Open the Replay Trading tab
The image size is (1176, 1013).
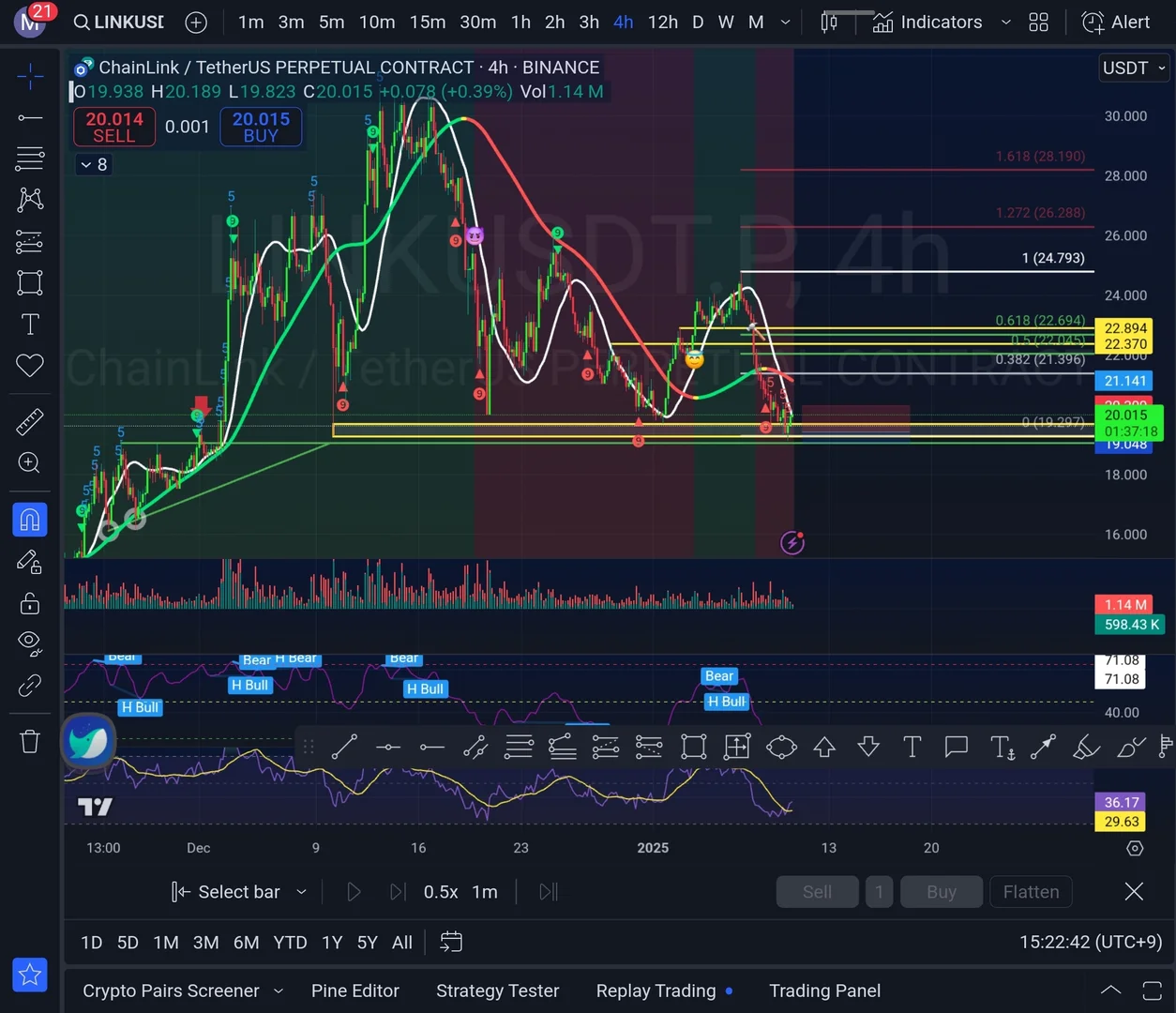coord(656,991)
